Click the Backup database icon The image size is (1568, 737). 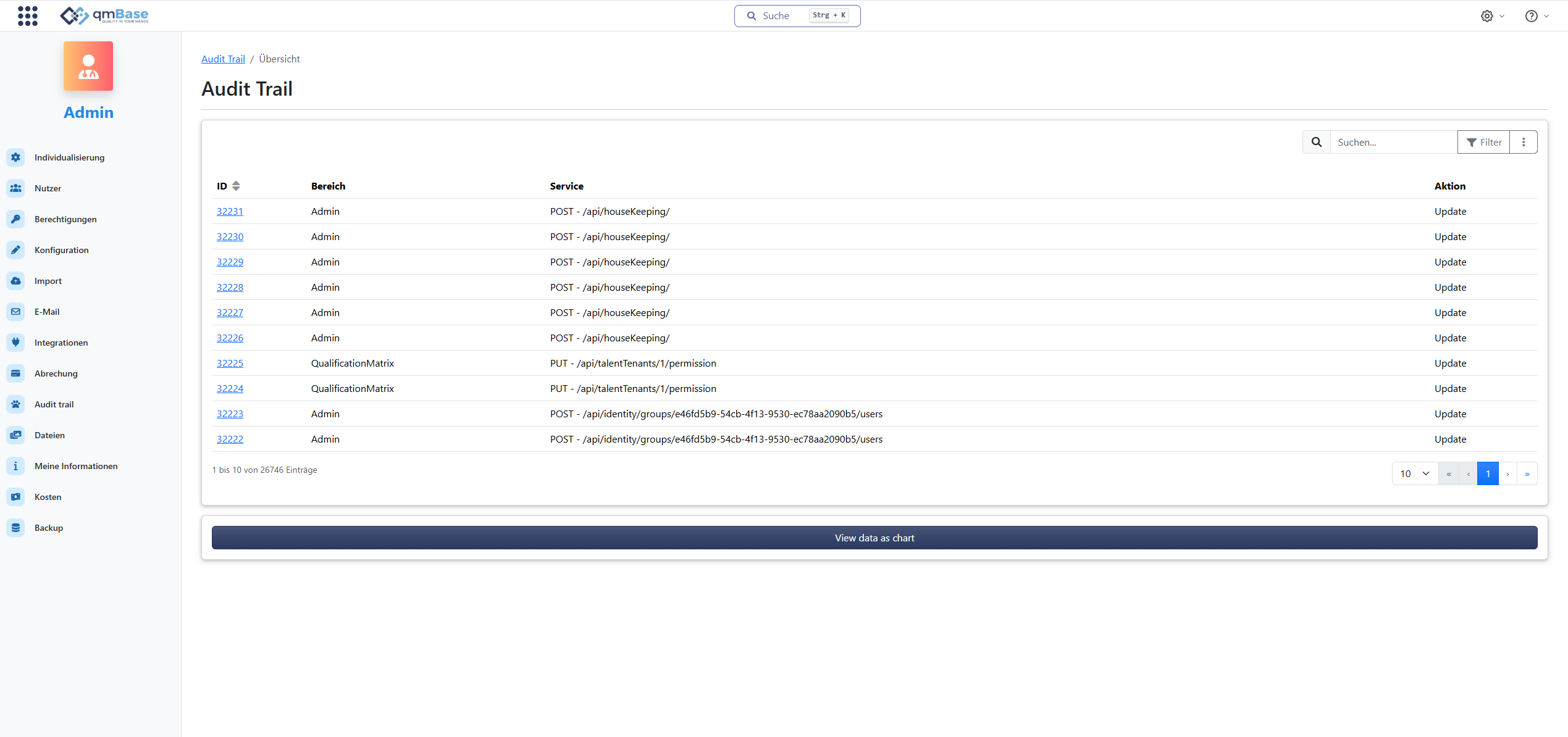pyautogui.click(x=16, y=528)
